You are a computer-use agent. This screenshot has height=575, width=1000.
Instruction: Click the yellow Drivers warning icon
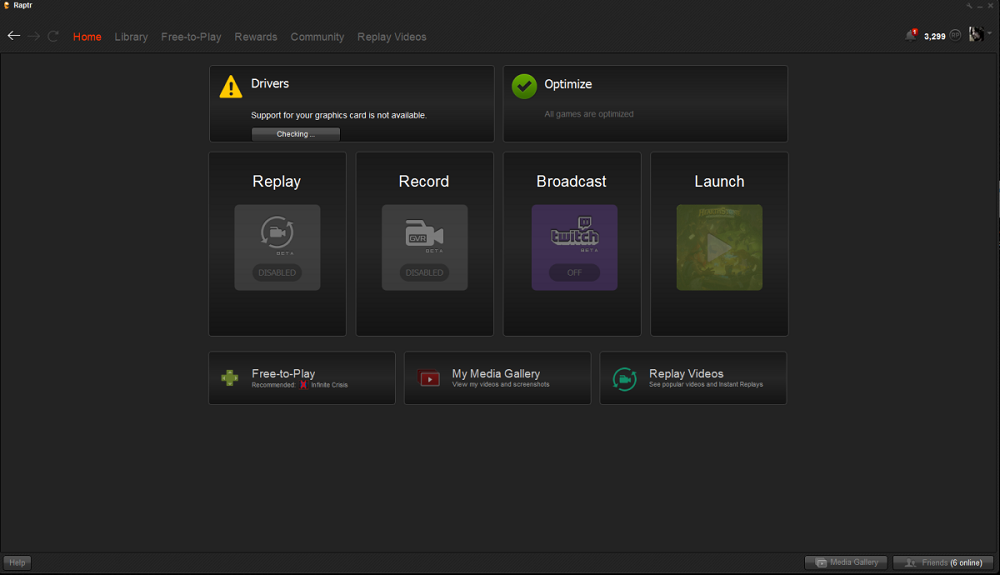(231, 86)
